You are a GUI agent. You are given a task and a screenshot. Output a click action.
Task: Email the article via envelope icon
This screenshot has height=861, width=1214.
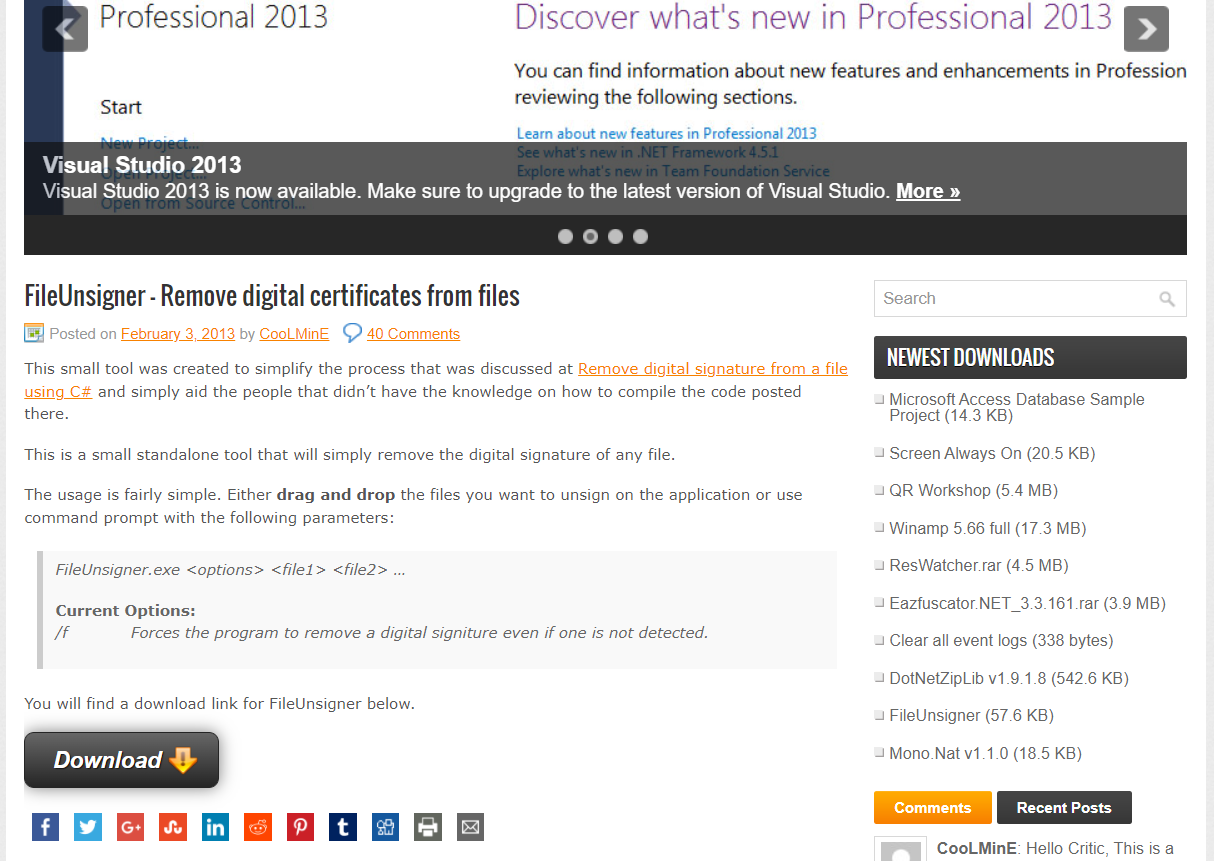pos(470,827)
